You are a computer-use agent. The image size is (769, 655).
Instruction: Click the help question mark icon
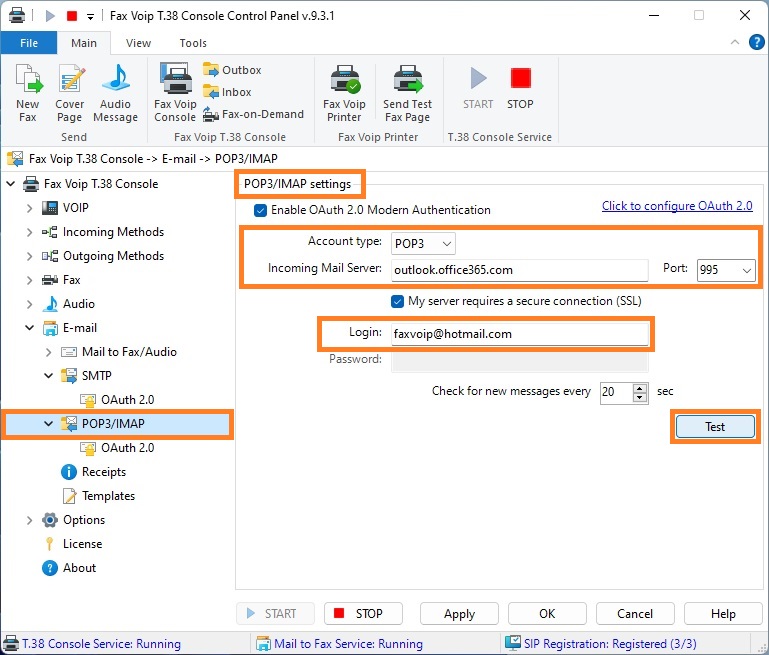click(x=756, y=42)
